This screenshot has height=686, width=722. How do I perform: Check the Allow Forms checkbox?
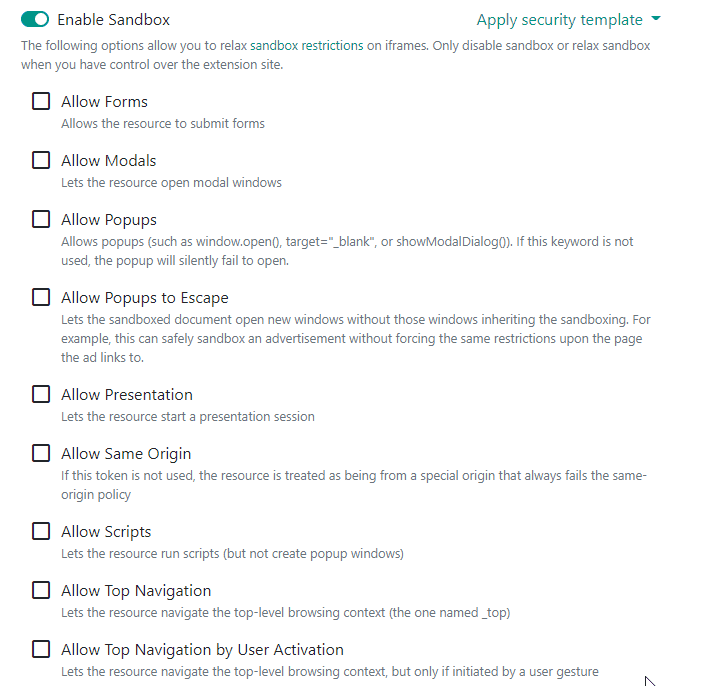pos(41,102)
